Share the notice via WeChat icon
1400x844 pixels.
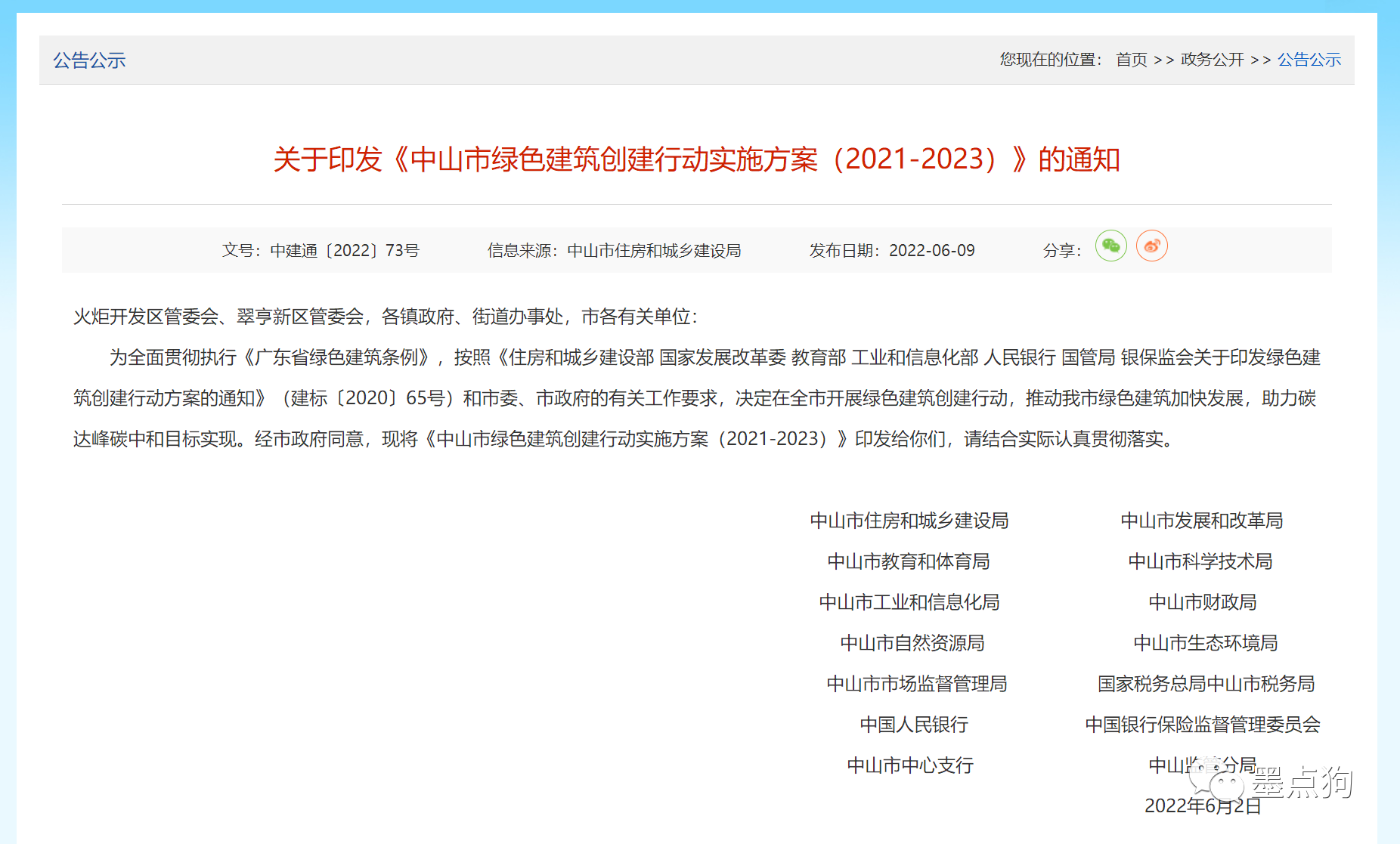[x=1110, y=246]
